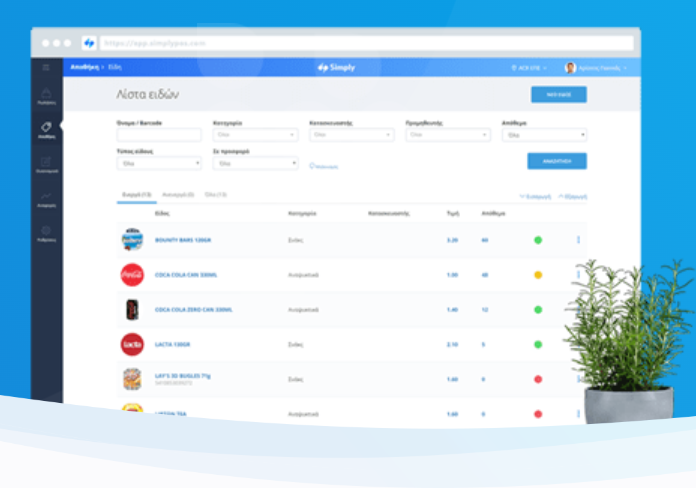Open the Sales basket icon in the sidebar
This screenshot has height=489, width=696.
coord(46,94)
